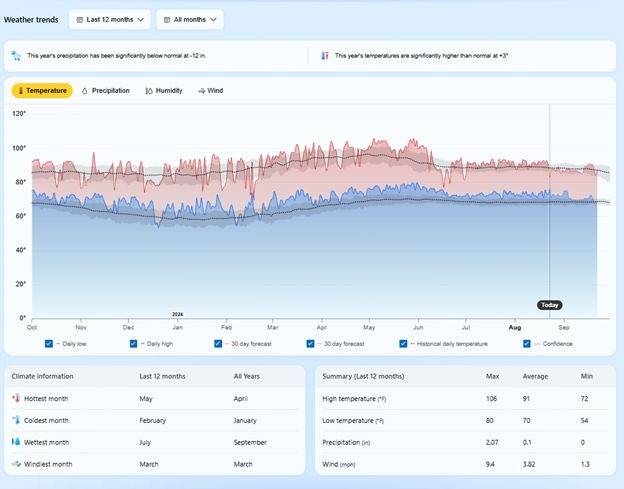Toggle the Historical daily temperature checkbox

coord(403,344)
